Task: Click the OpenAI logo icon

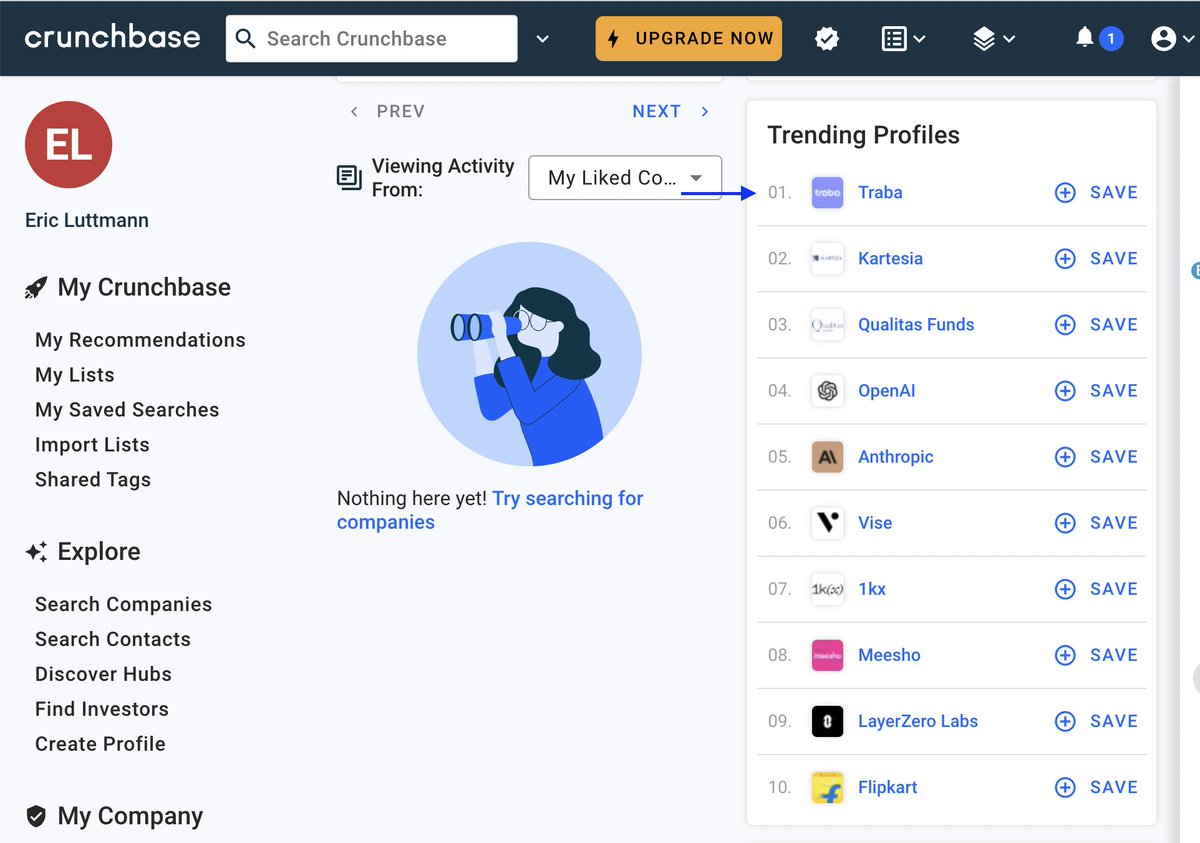Action: pos(827,390)
